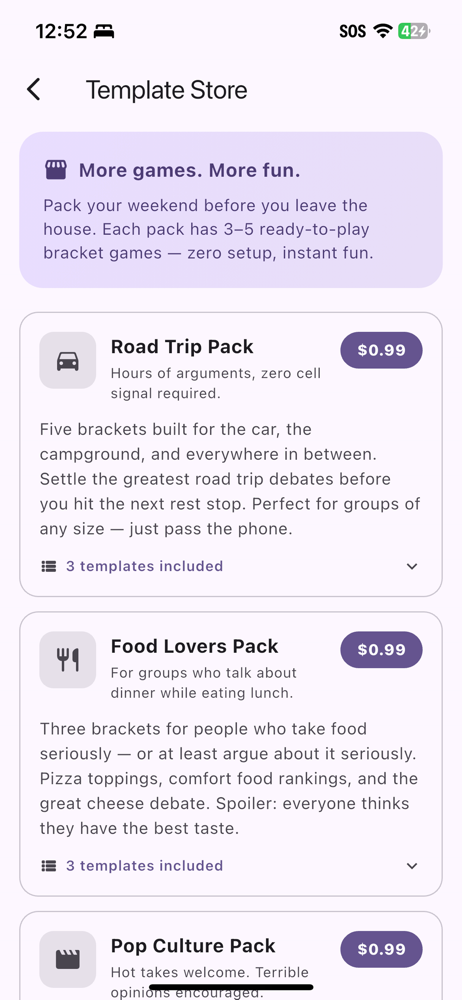Tap the Template Store header title
Screen dimensions: 462x1000
[x=167, y=90]
